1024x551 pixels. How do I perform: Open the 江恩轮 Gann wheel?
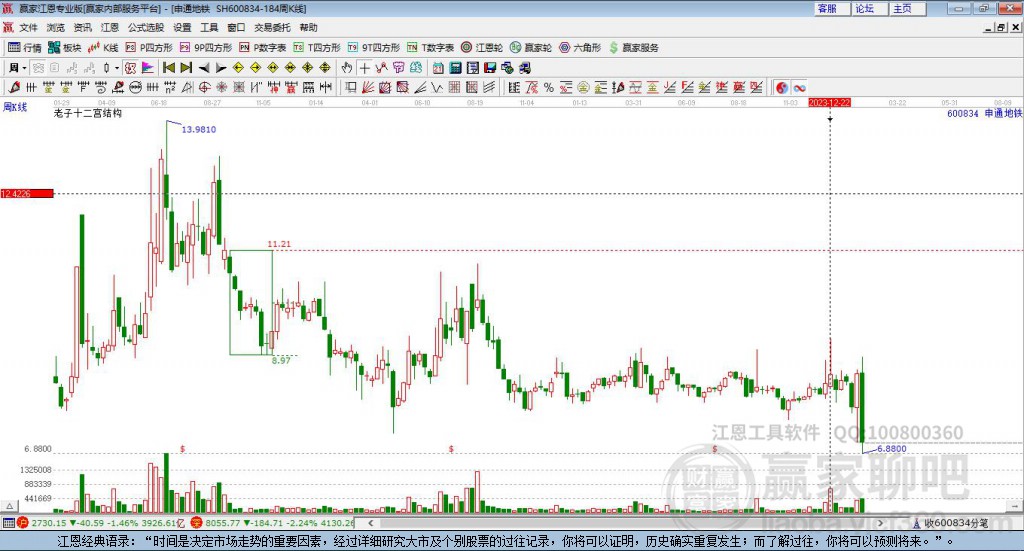click(x=482, y=48)
